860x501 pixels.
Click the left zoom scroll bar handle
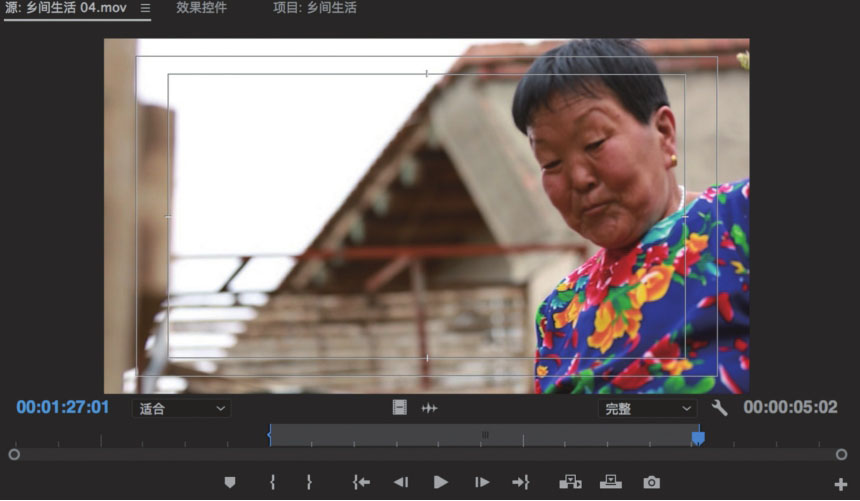tap(14, 454)
